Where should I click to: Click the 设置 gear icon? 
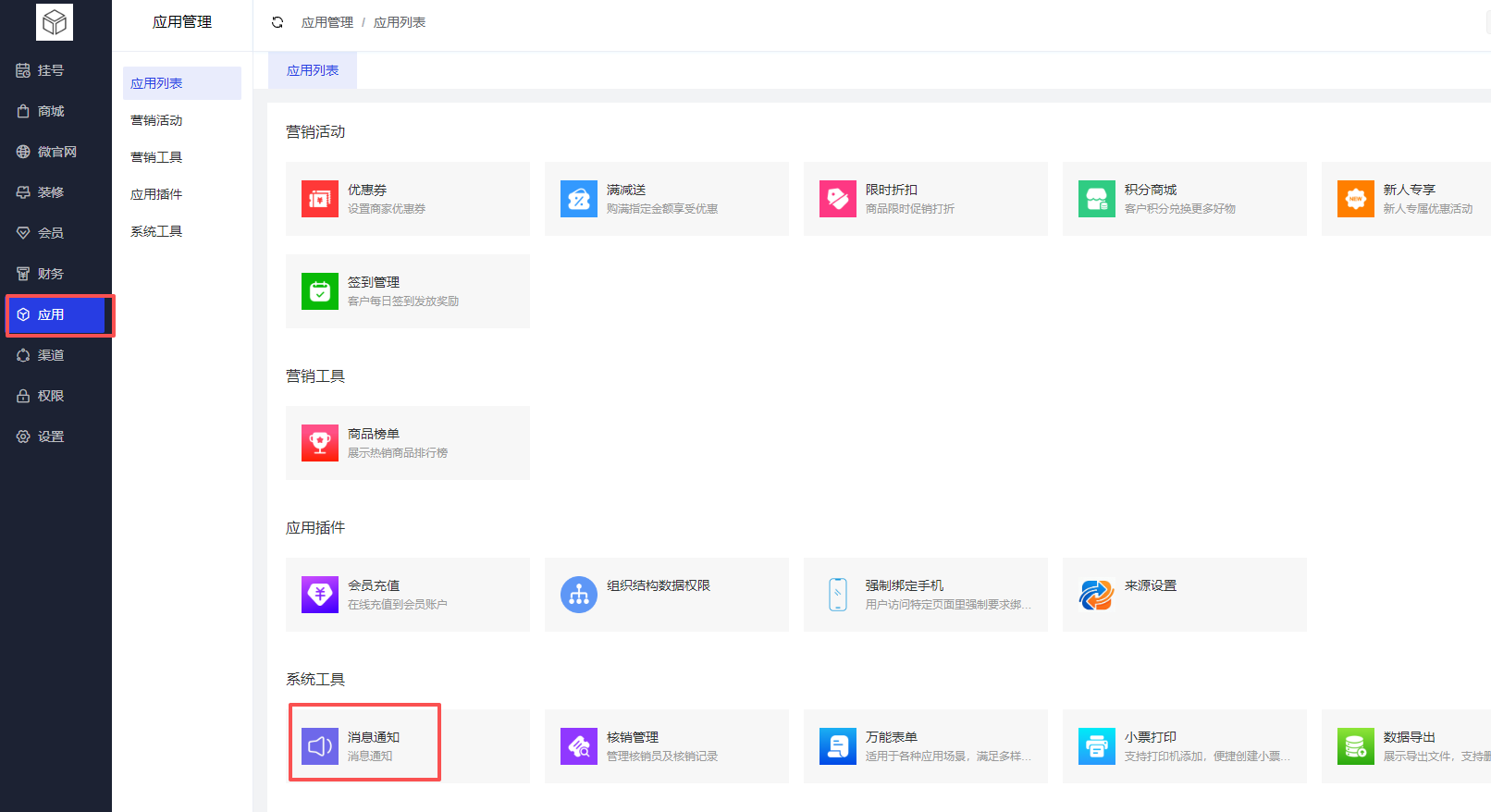coord(23,437)
